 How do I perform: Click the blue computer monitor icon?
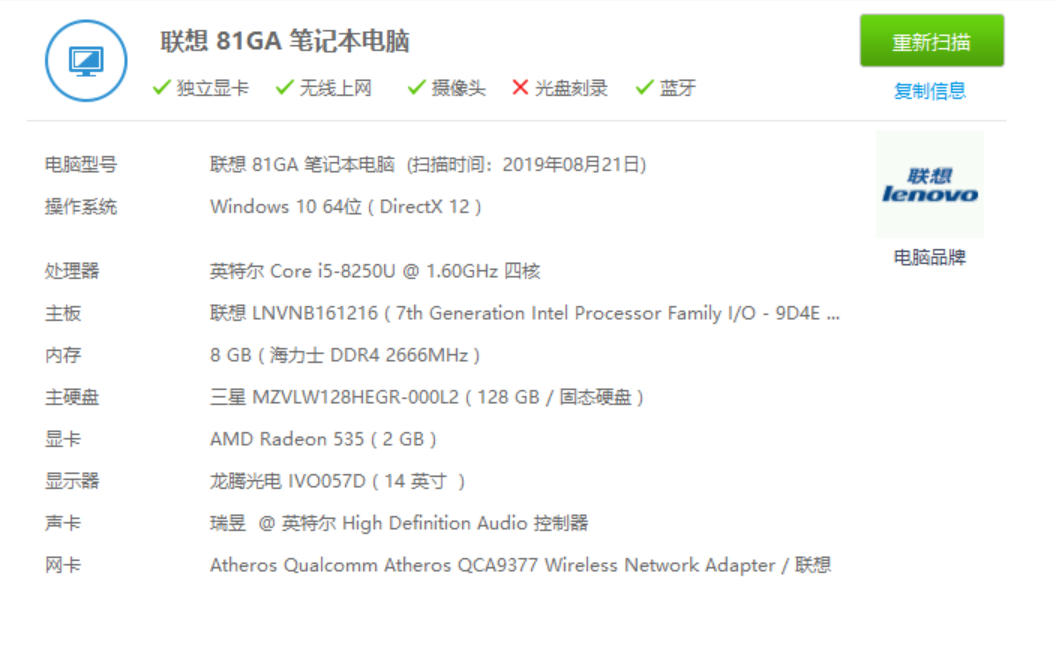(x=86, y=61)
